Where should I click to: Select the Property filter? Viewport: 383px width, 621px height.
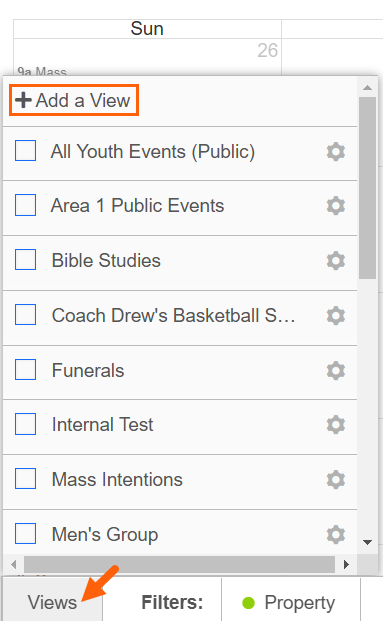(x=291, y=602)
